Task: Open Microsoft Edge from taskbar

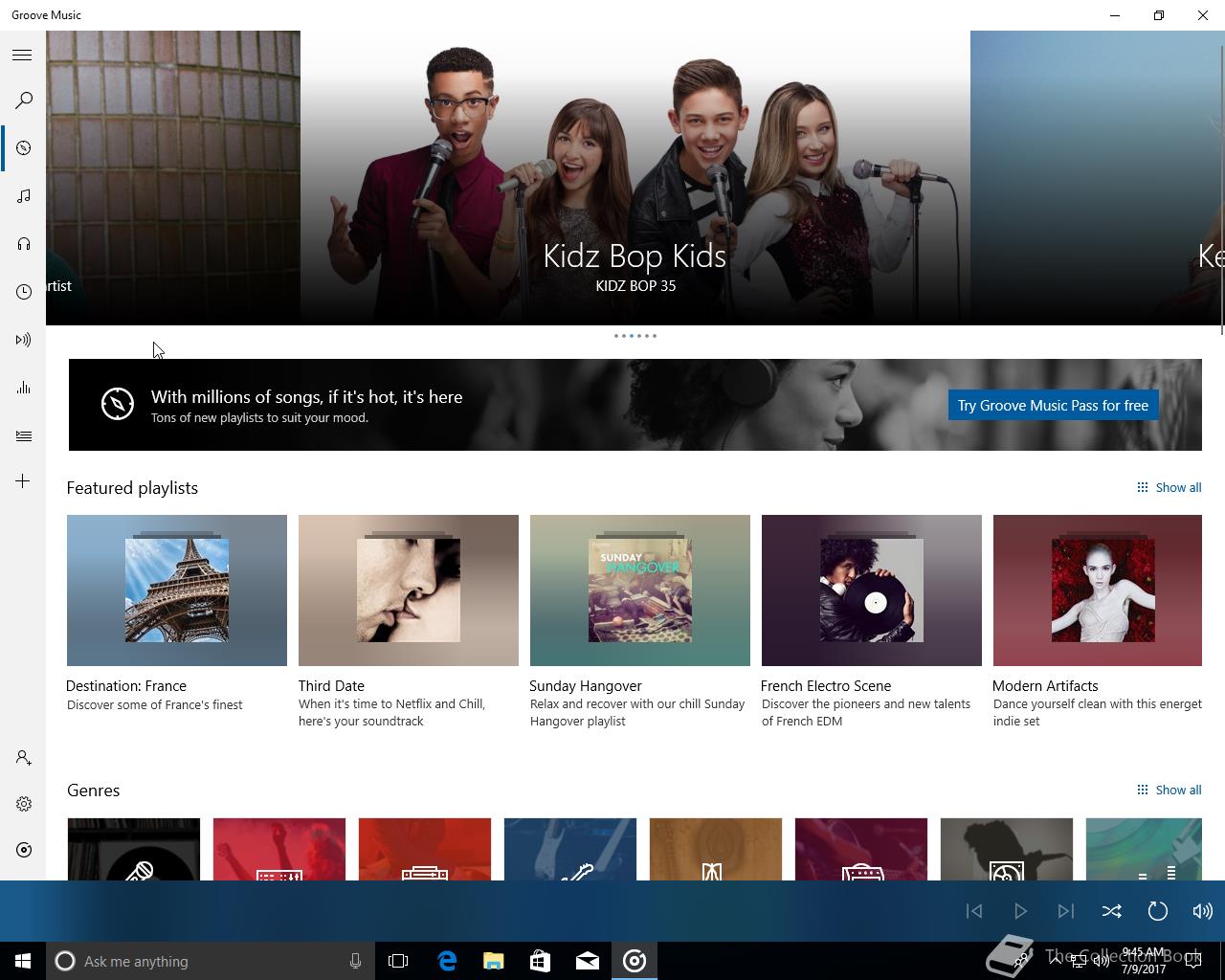Action: point(446,961)
